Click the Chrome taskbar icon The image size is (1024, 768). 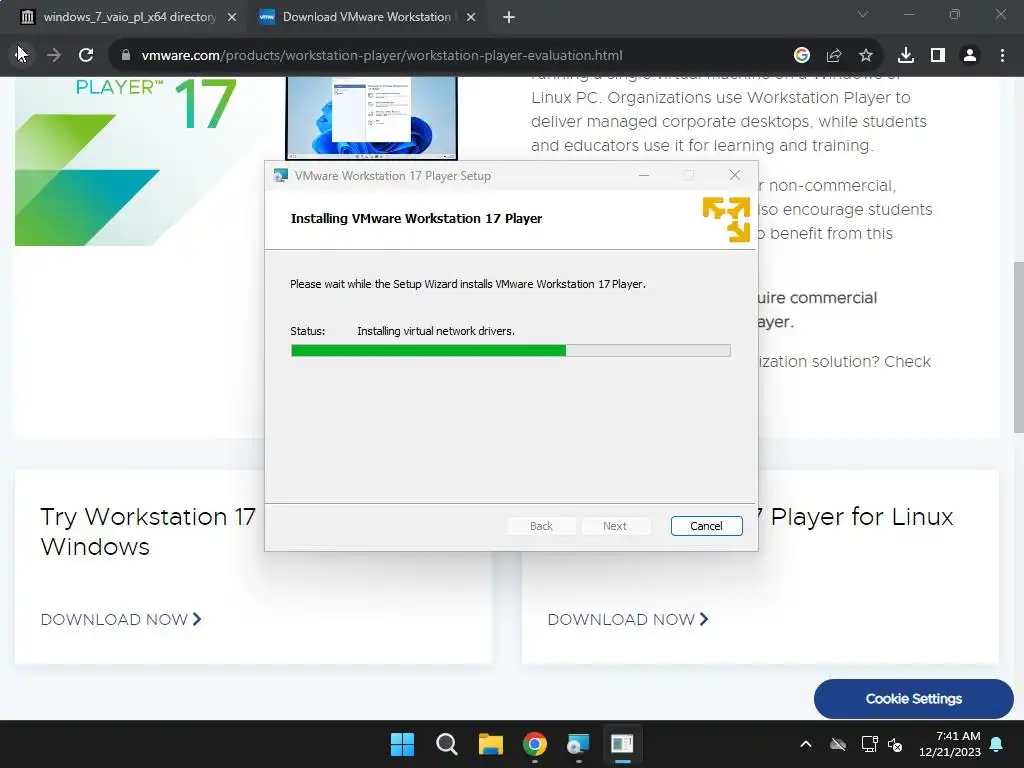534,744
